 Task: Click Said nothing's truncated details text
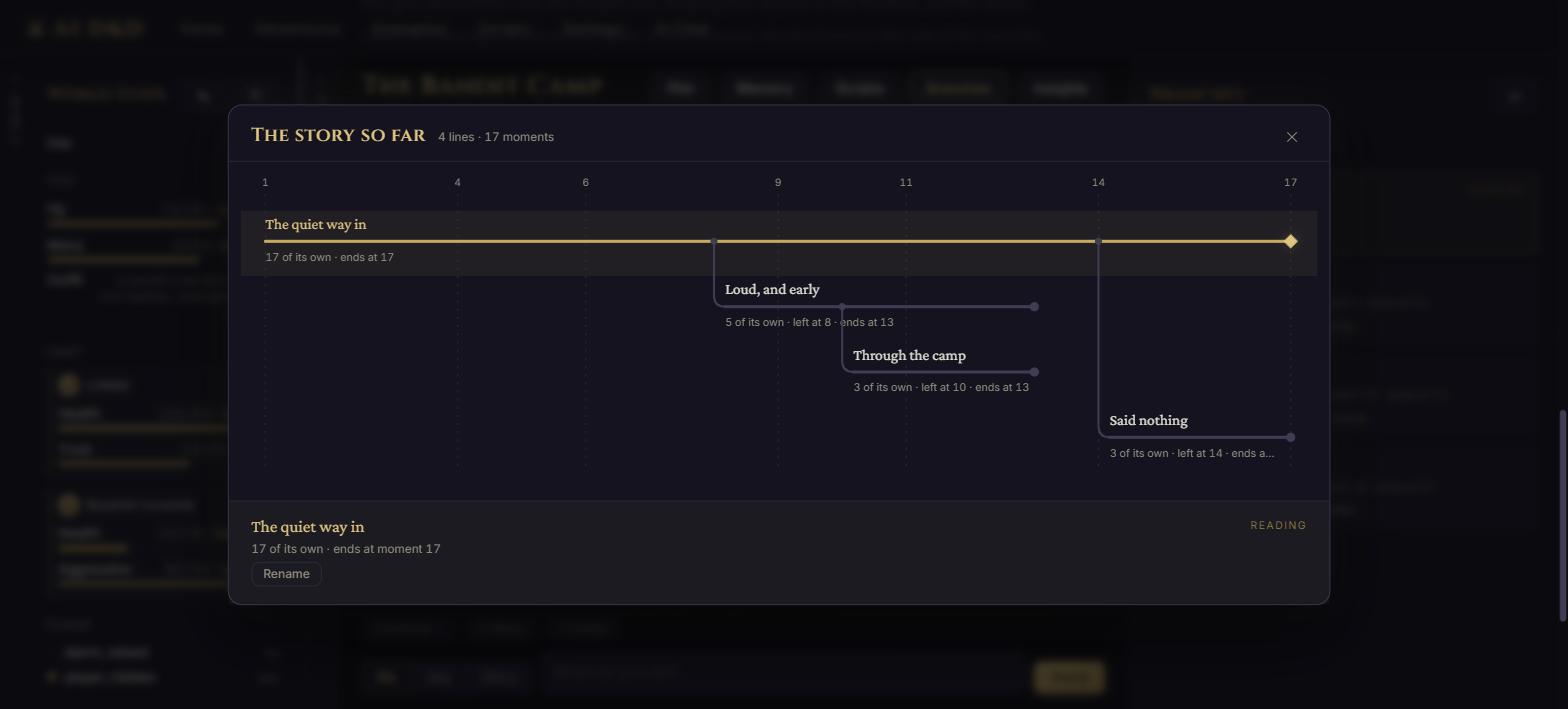pyautogui.click(x=1192, y=453)
